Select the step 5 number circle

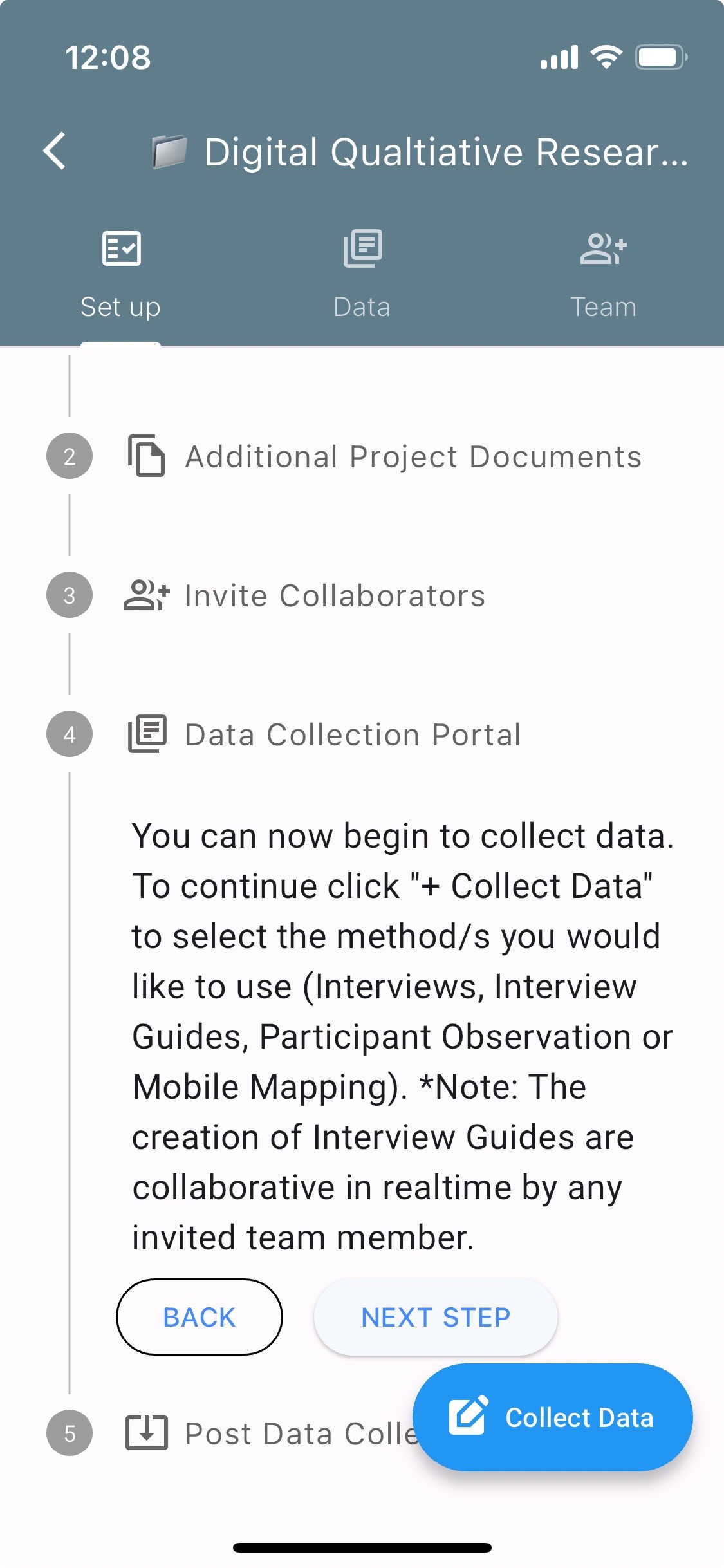click(70, 1433)
